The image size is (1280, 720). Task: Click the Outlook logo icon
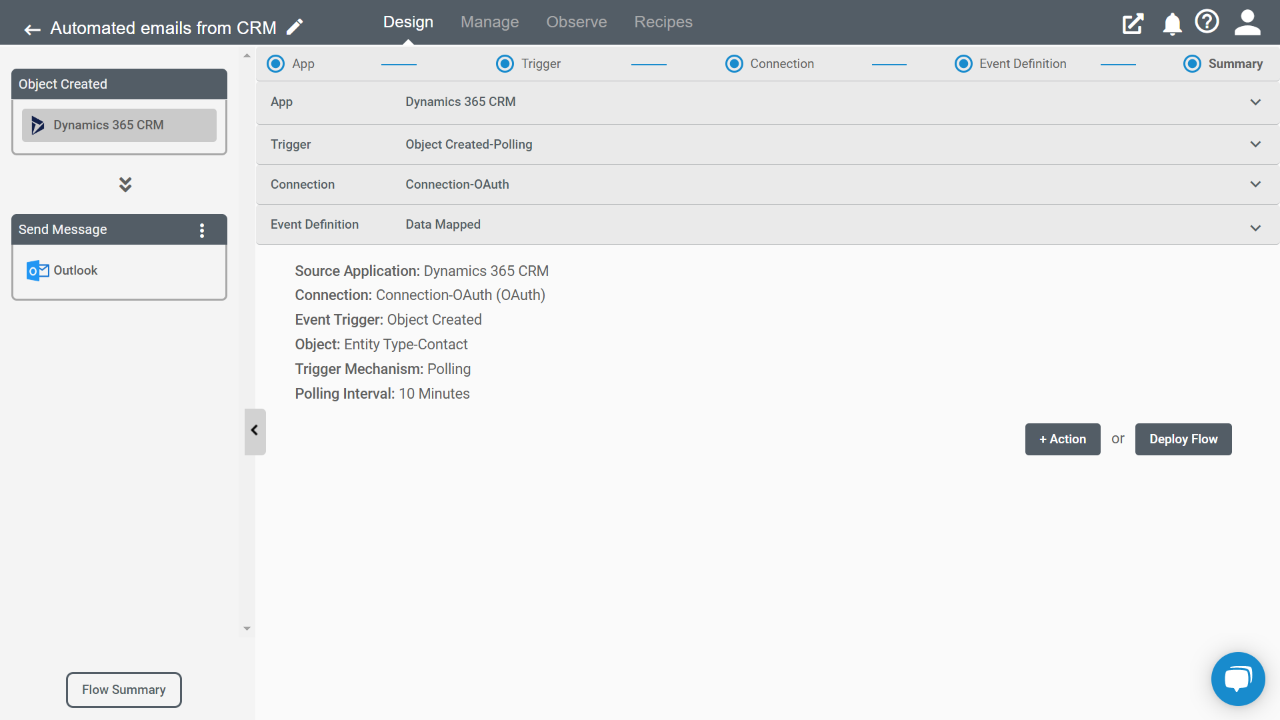pyautogui.click(x=38, y=270)
